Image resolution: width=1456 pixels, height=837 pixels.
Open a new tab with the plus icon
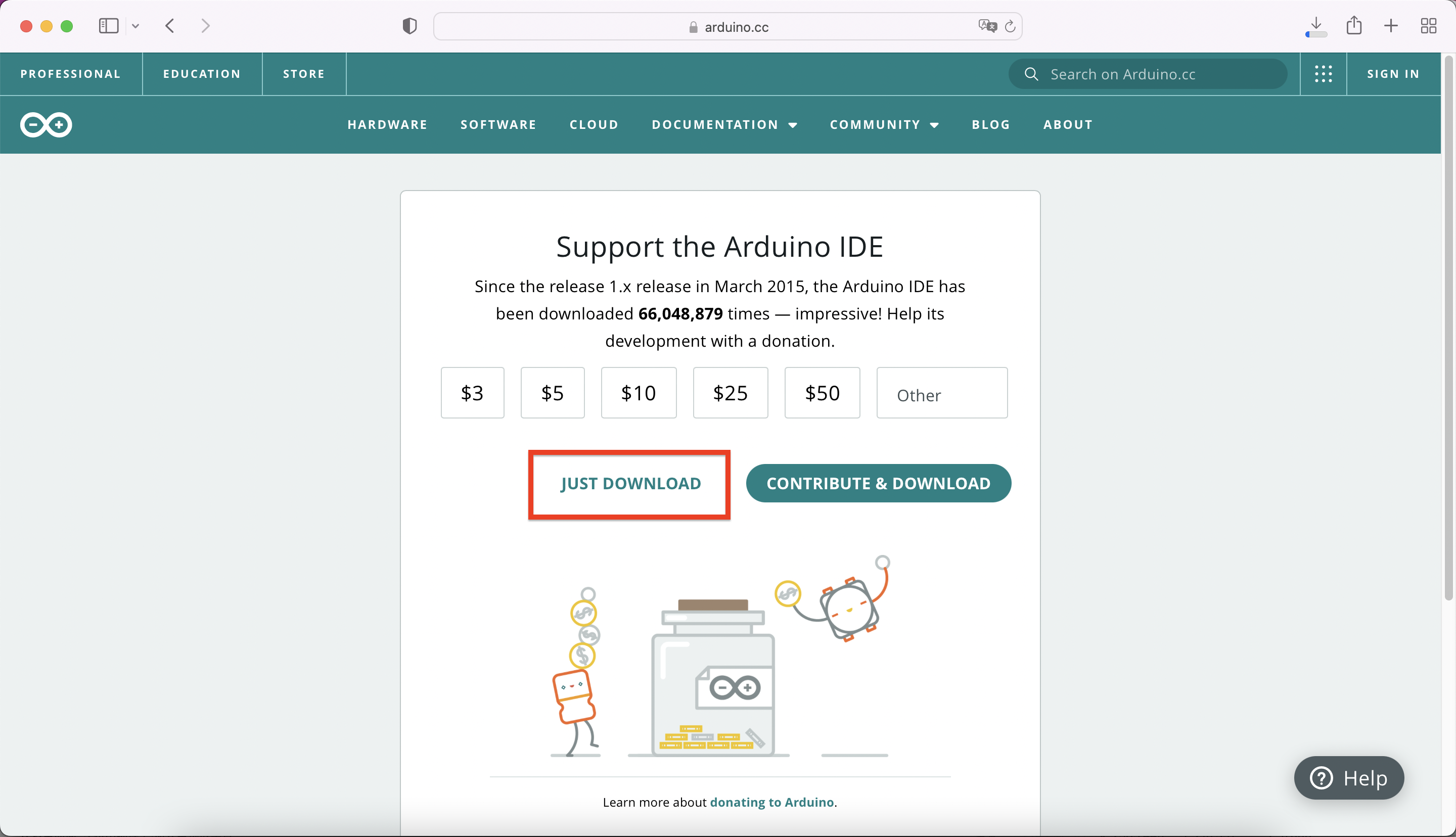(1391, 26)
